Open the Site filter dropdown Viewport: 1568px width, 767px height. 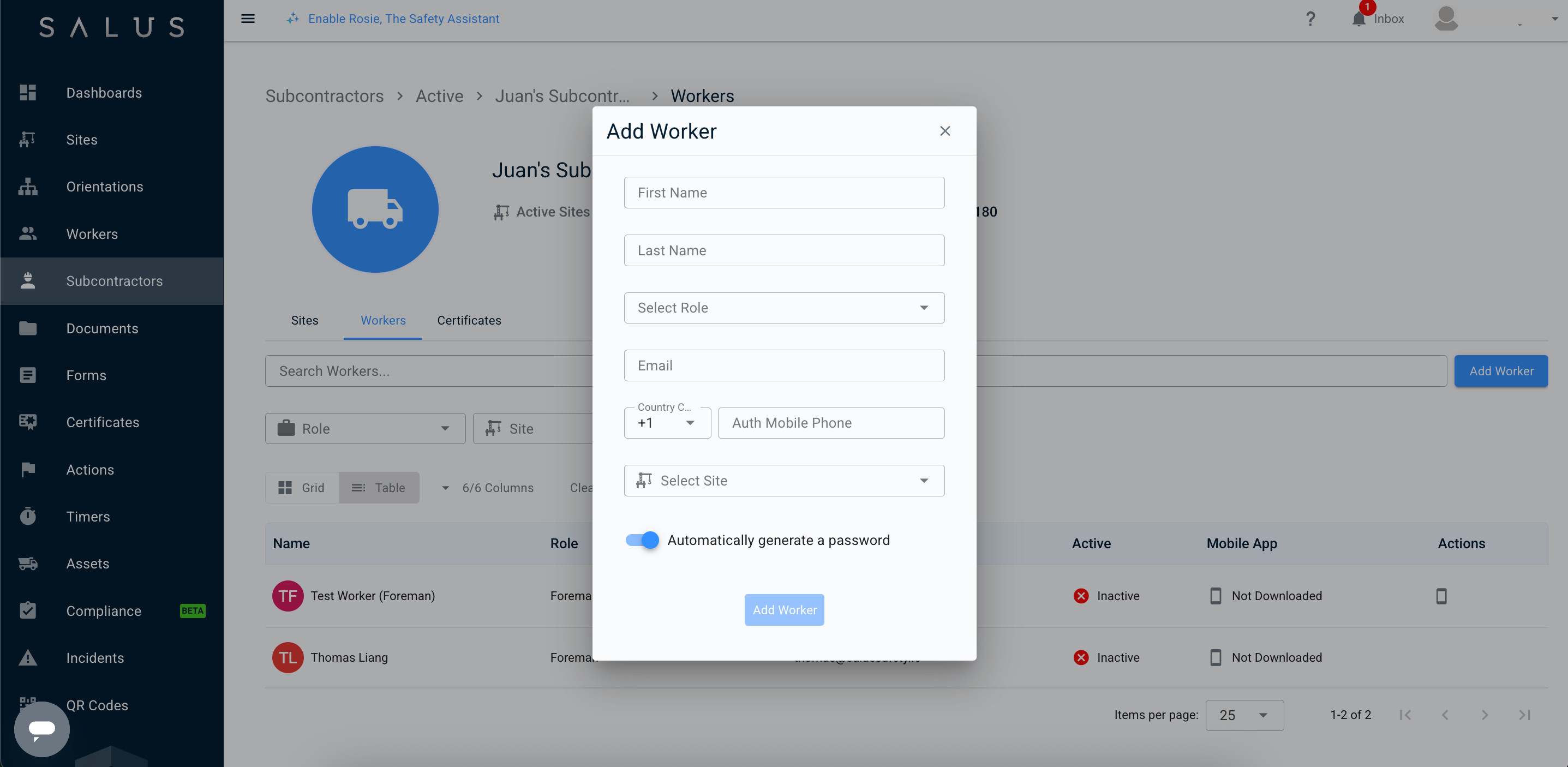point(532,429)
